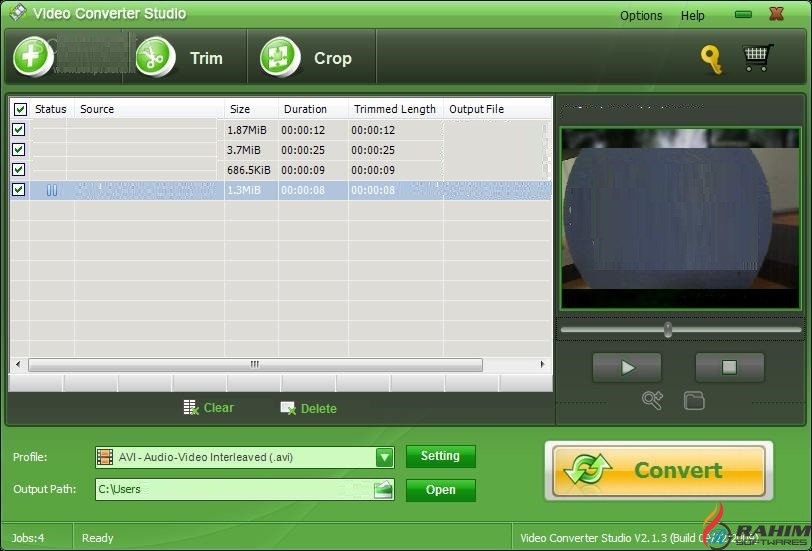The height and width of the screenshot is (551, 812).
Task: Click the snapshot zoom icon under preview
Action: click(652, 400)
